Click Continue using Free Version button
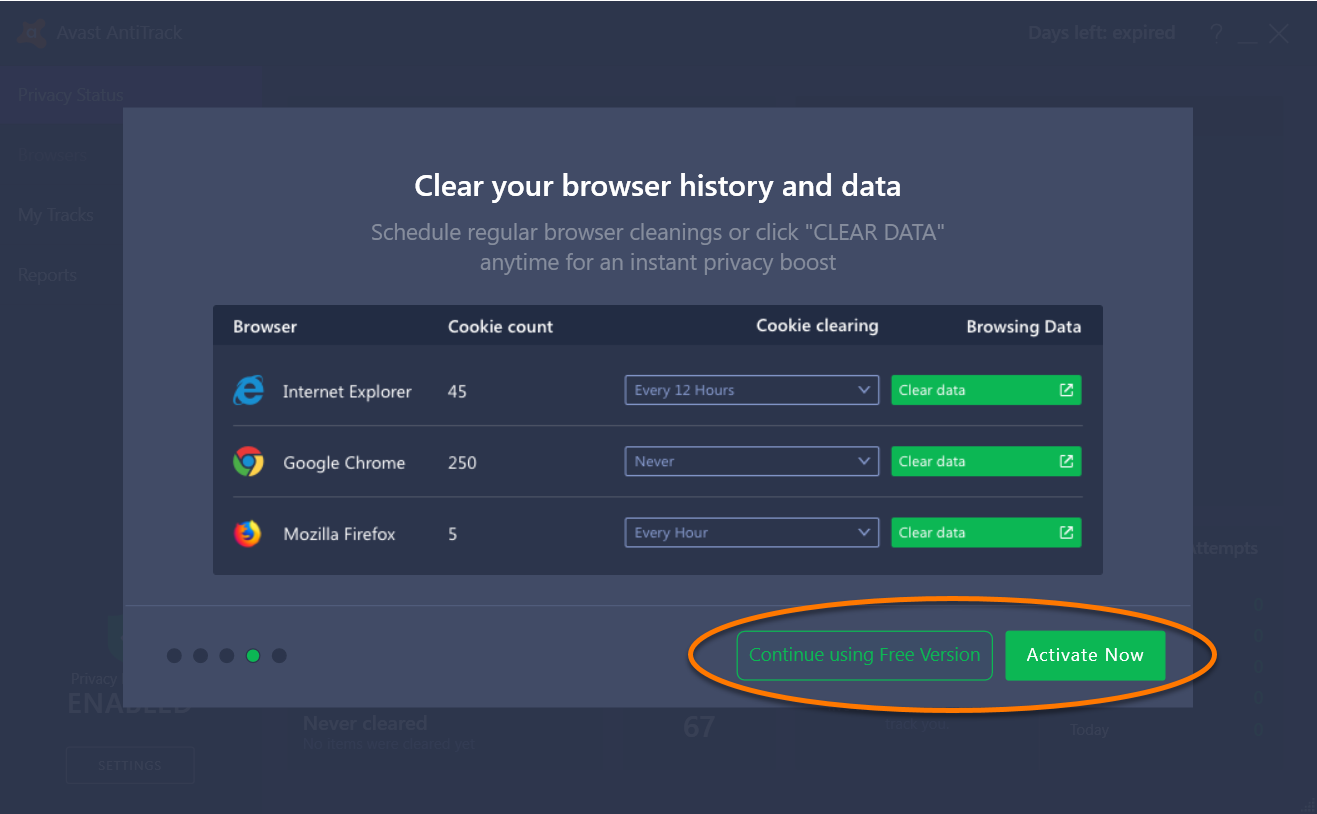 pos(864,655)
